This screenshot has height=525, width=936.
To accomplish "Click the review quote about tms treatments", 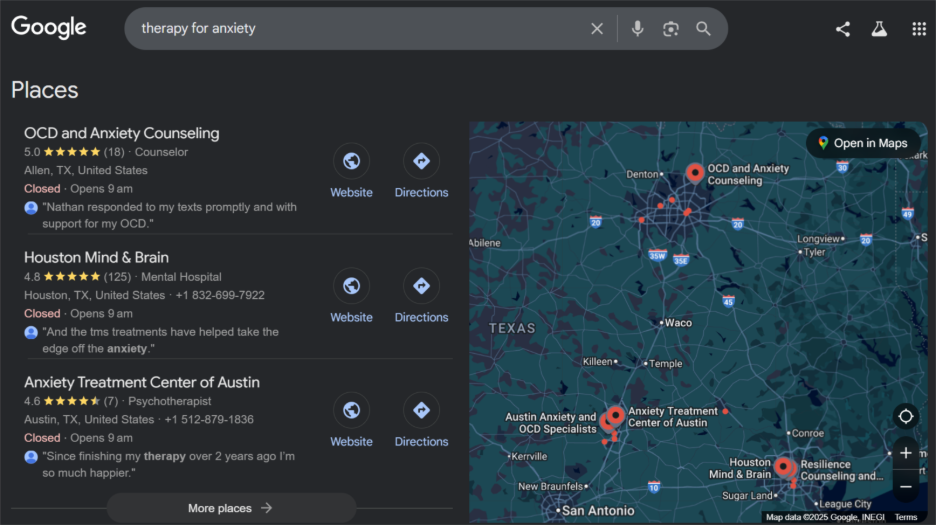I will 161,340.
